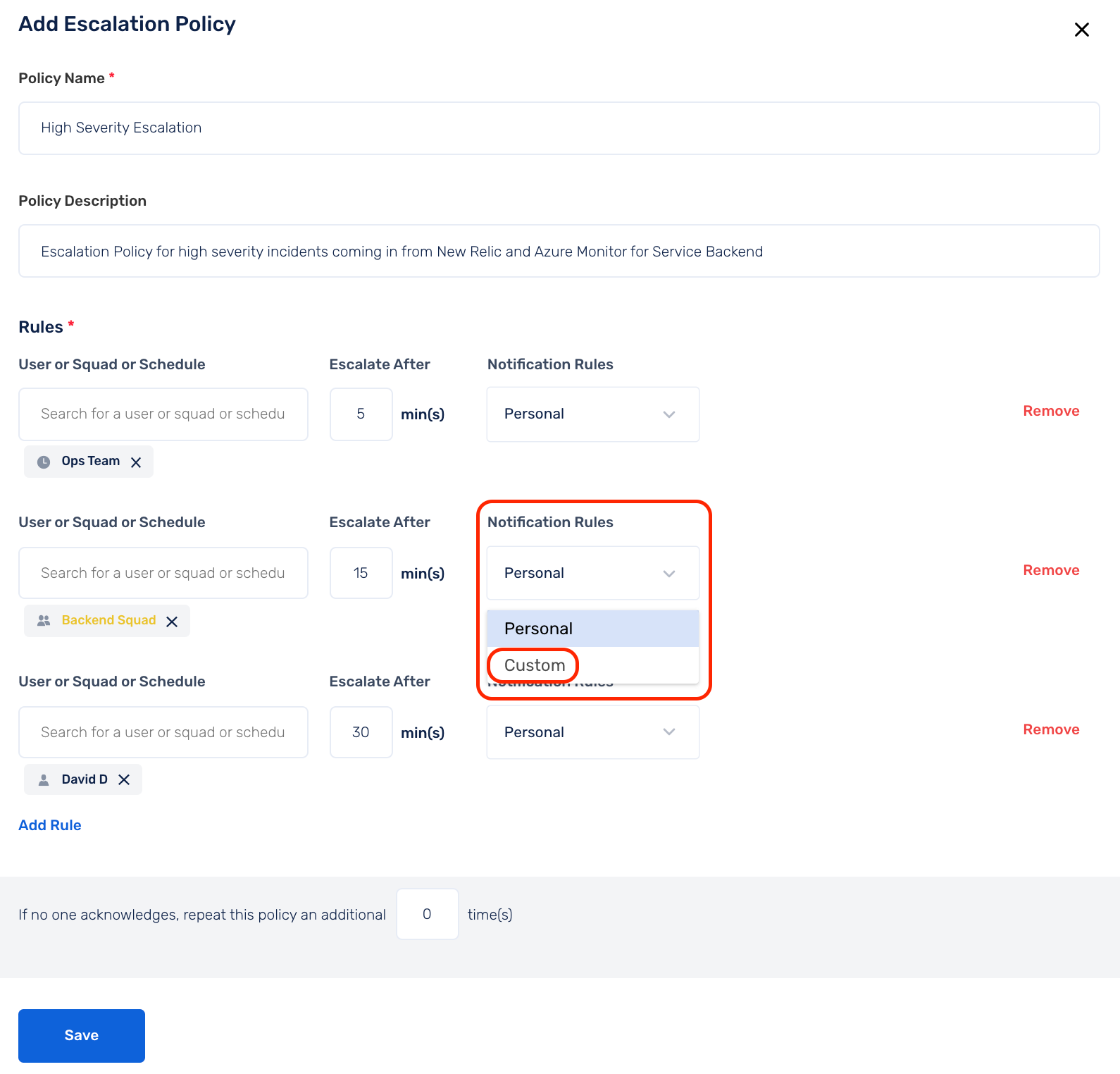
Task: Click into the Policy Description field
Action: click(x=559, y=252)
